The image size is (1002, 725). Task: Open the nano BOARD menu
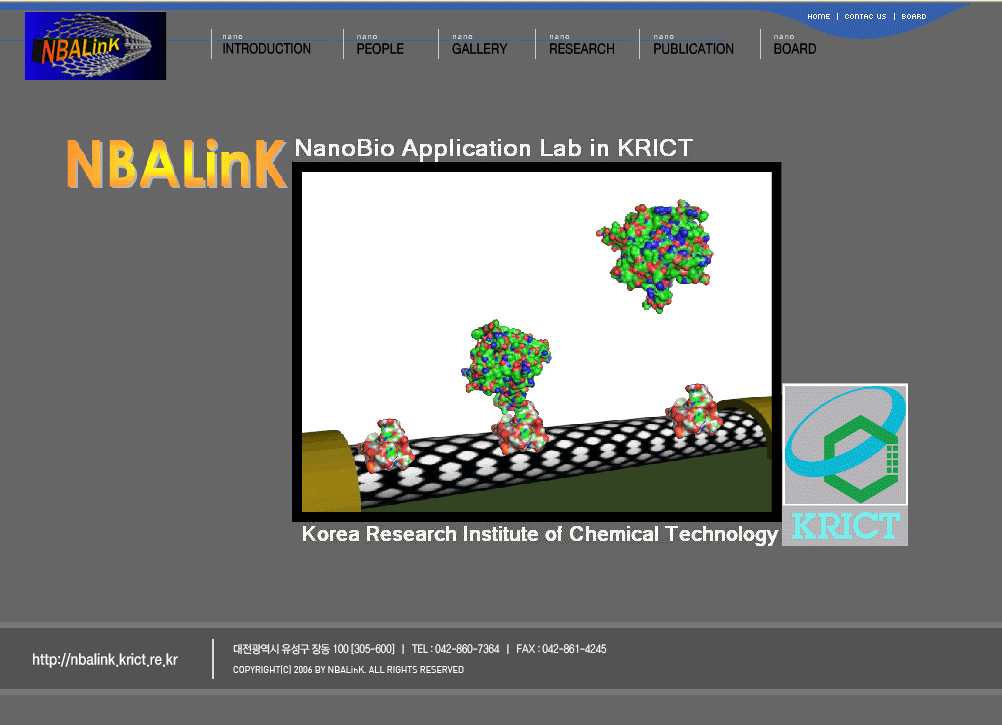pos(795,49)
